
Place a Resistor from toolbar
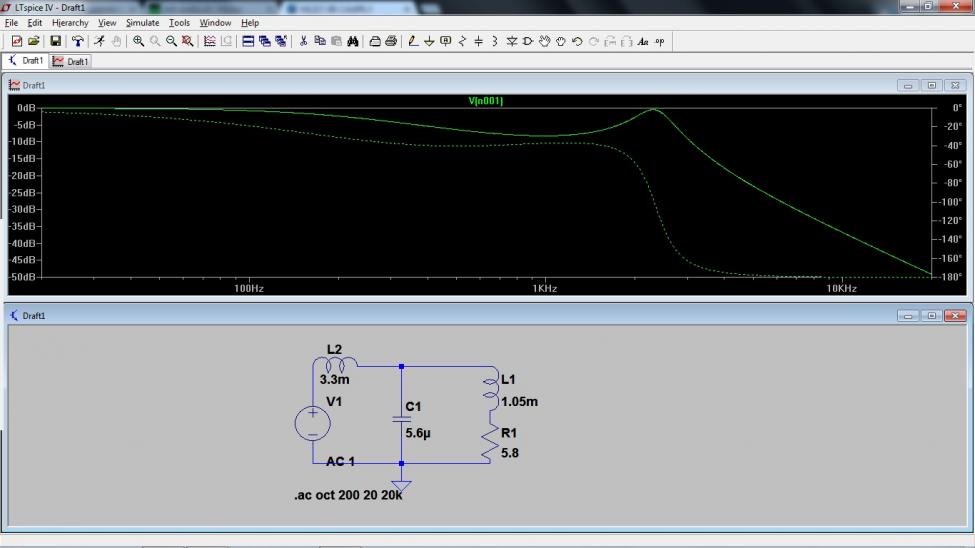462,42
